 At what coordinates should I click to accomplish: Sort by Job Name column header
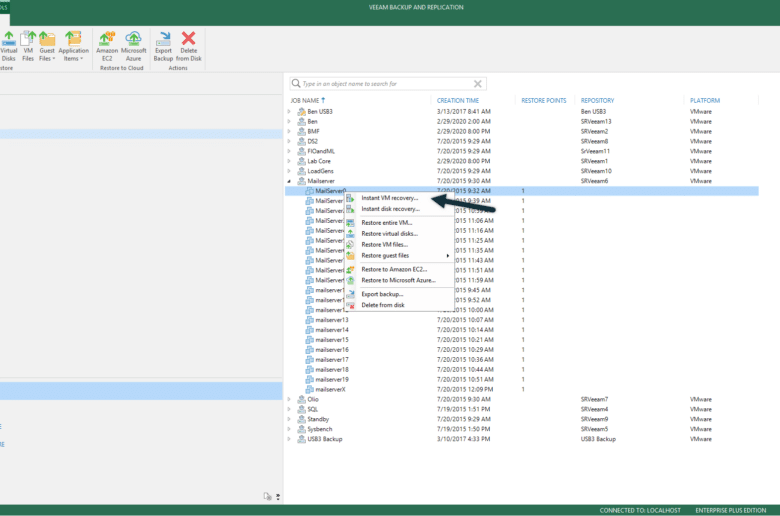[x=305, y=101]
